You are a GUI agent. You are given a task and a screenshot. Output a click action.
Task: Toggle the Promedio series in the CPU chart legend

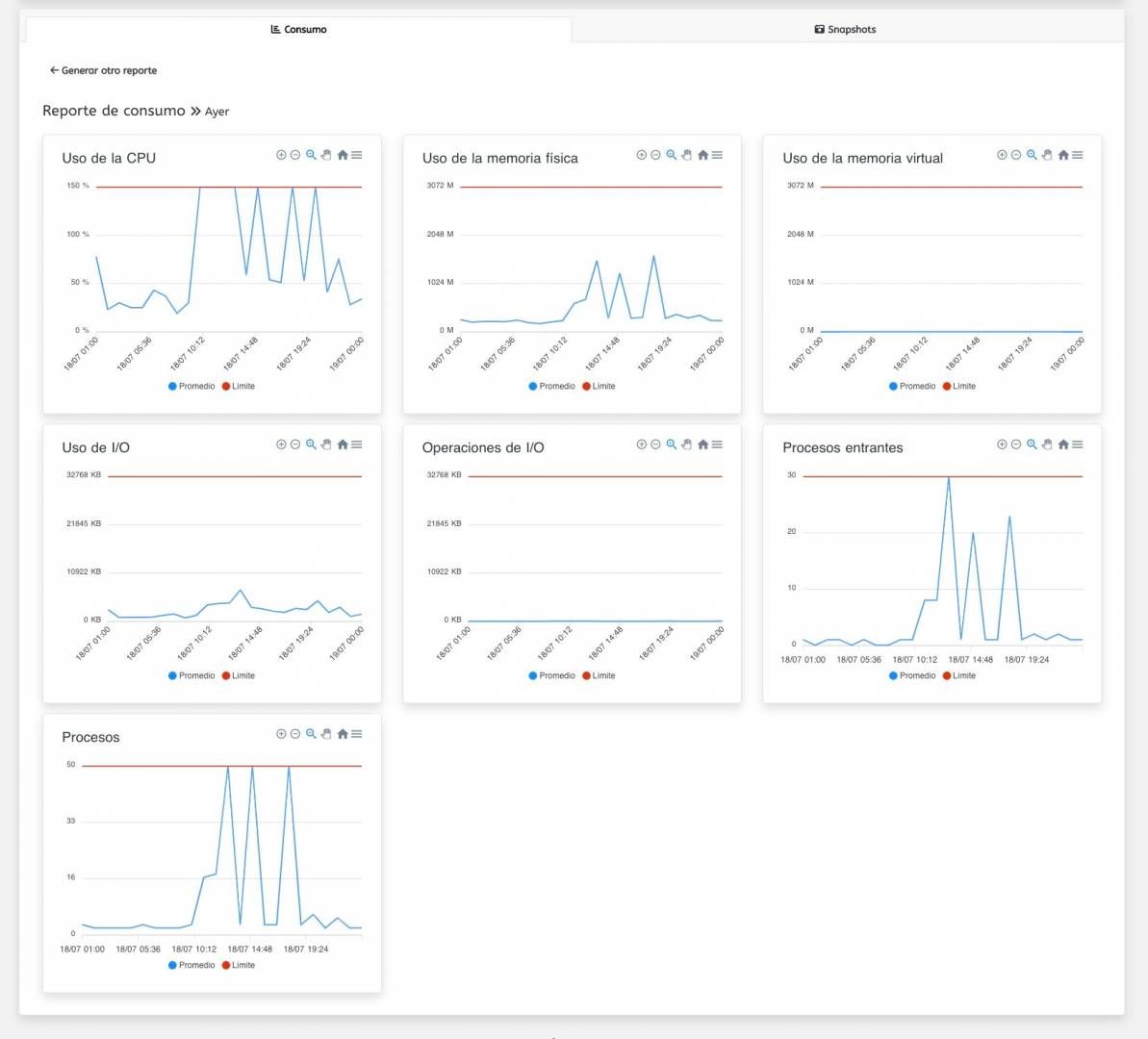[191, 386]
